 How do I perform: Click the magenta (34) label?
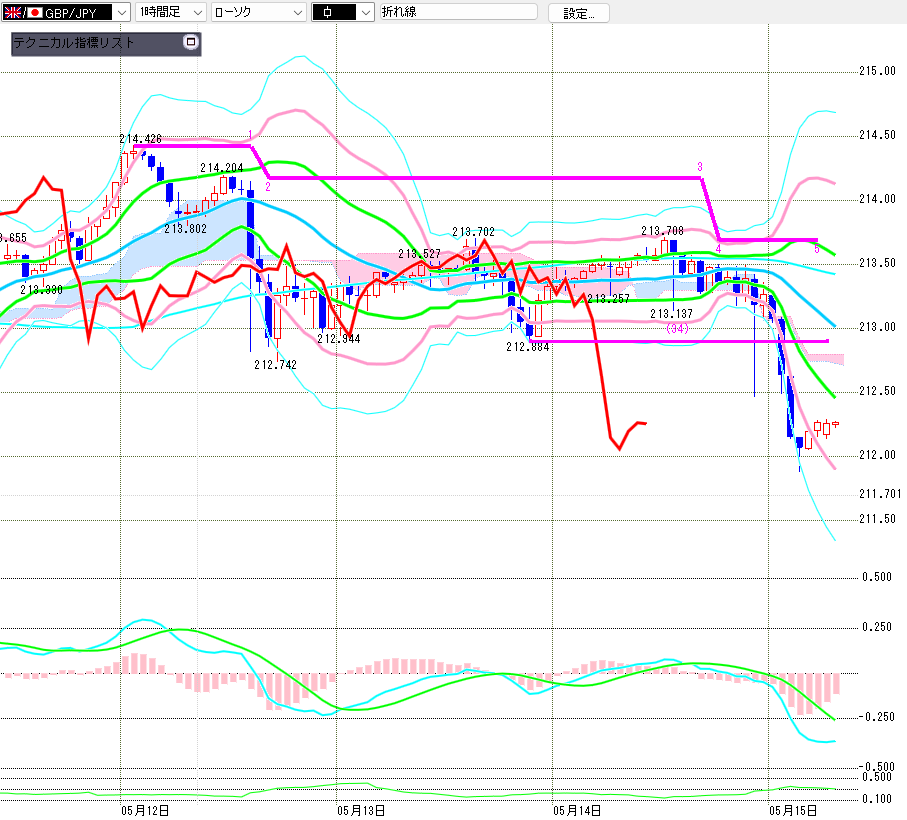[677, 328]
